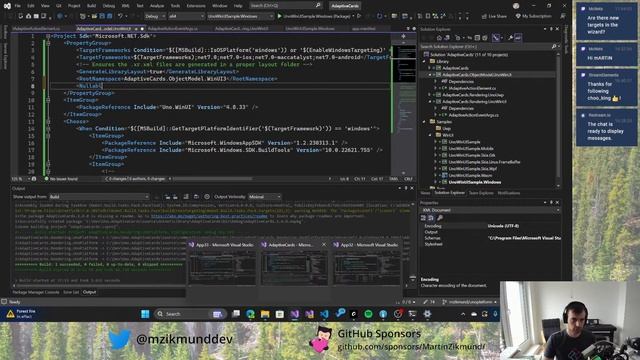Open the Git menu
The width and height of the screenshot is (640, 360).
(x=58, y=6)
